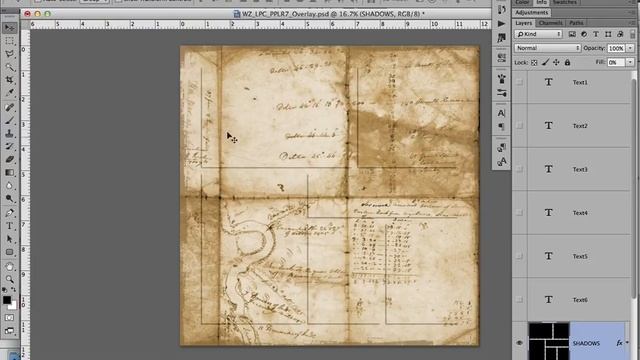This screenshot has height=360, width=640.
Task: Select the Rectangular Marquee tool
Action: pos(9,41)
